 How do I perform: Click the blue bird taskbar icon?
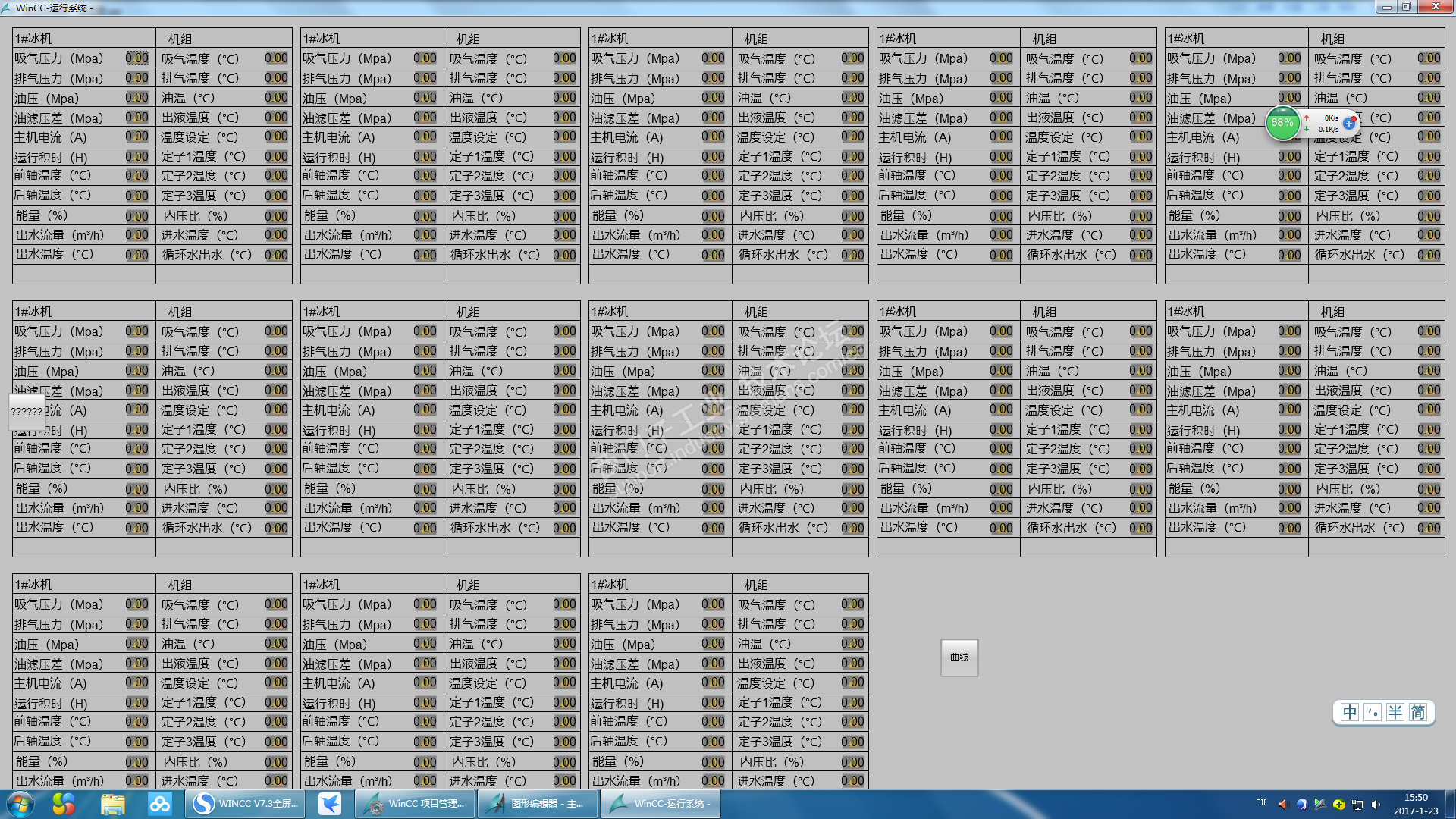[329, 804]
